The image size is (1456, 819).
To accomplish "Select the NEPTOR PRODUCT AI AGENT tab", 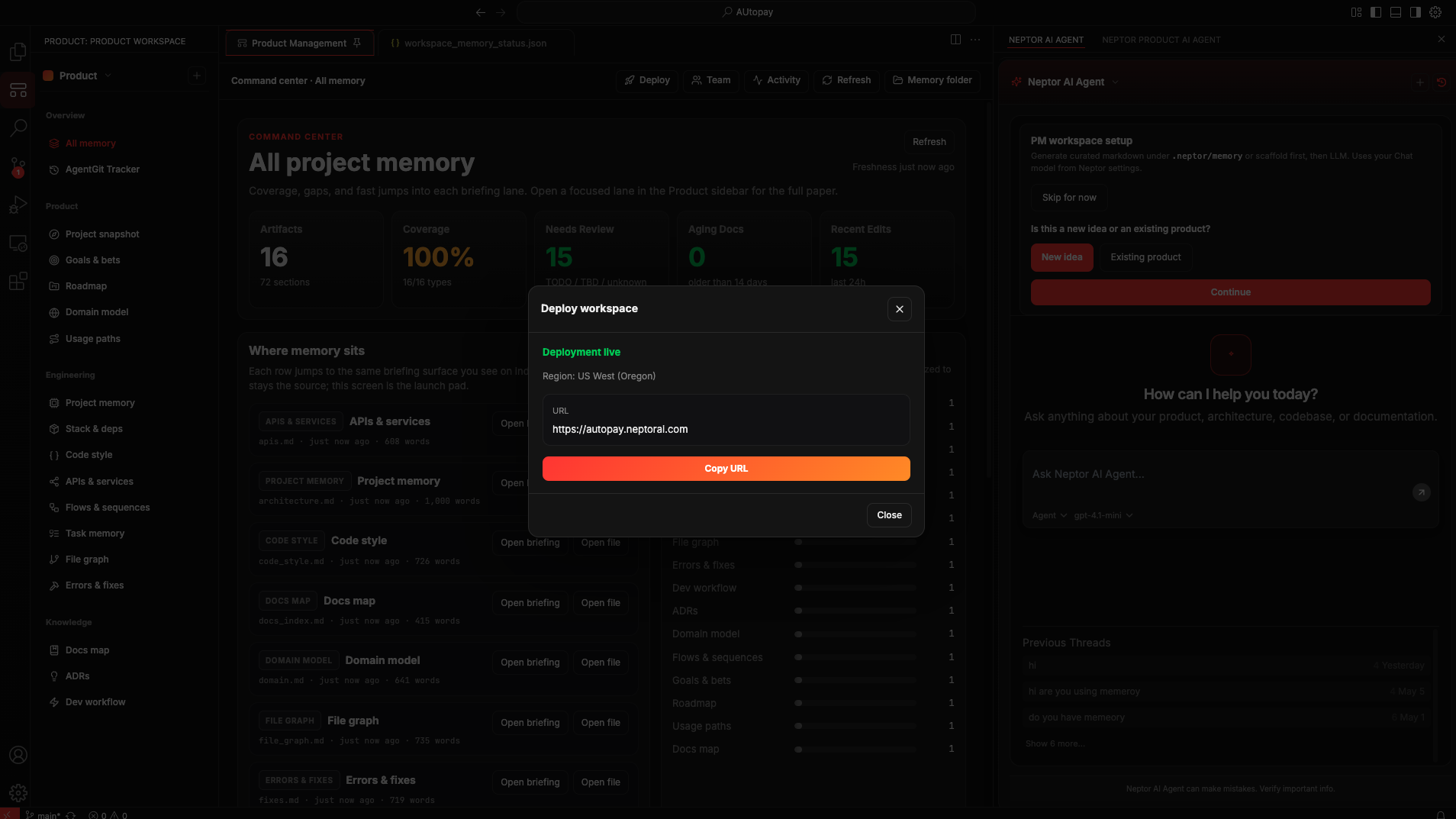I will (1161, 40).
